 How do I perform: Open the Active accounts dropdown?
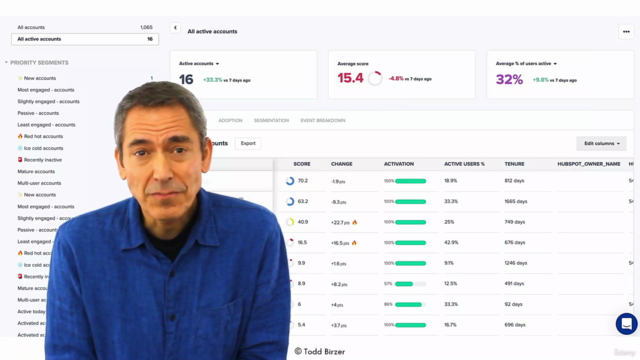point(199,64)
